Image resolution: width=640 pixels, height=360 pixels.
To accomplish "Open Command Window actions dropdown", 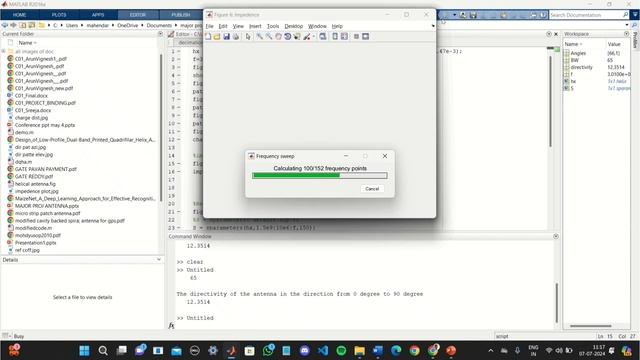I will 556,236.
